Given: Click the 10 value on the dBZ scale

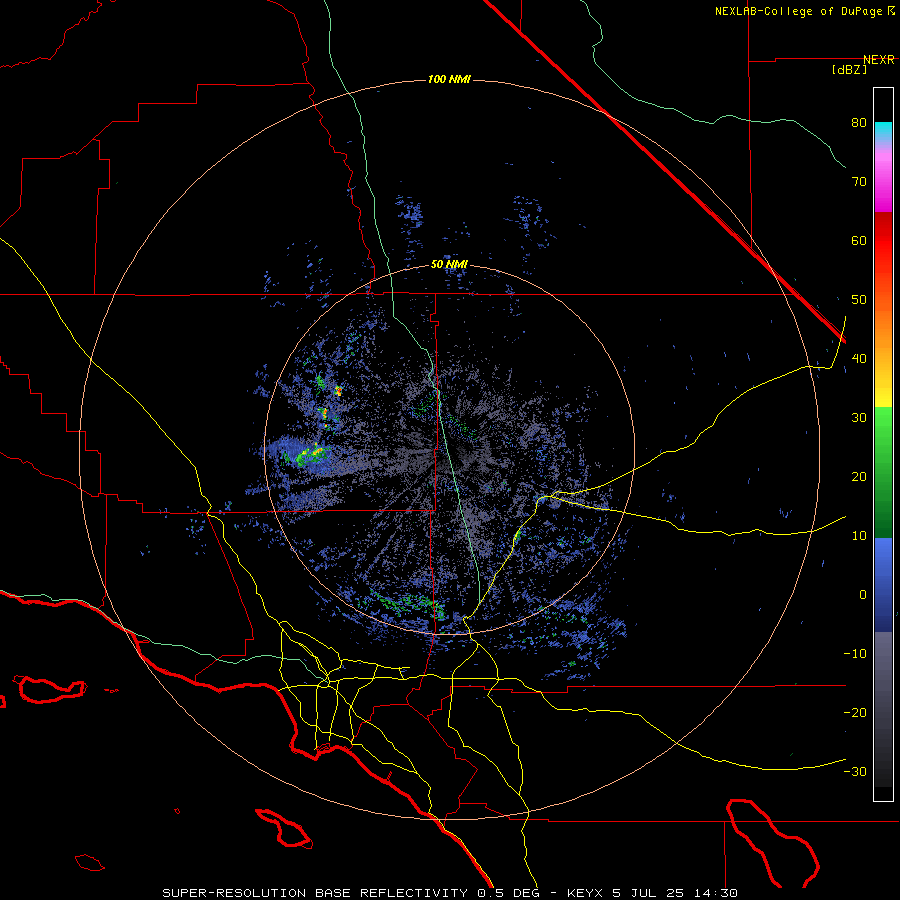Looking at the screenshot, I should point(859,537).
